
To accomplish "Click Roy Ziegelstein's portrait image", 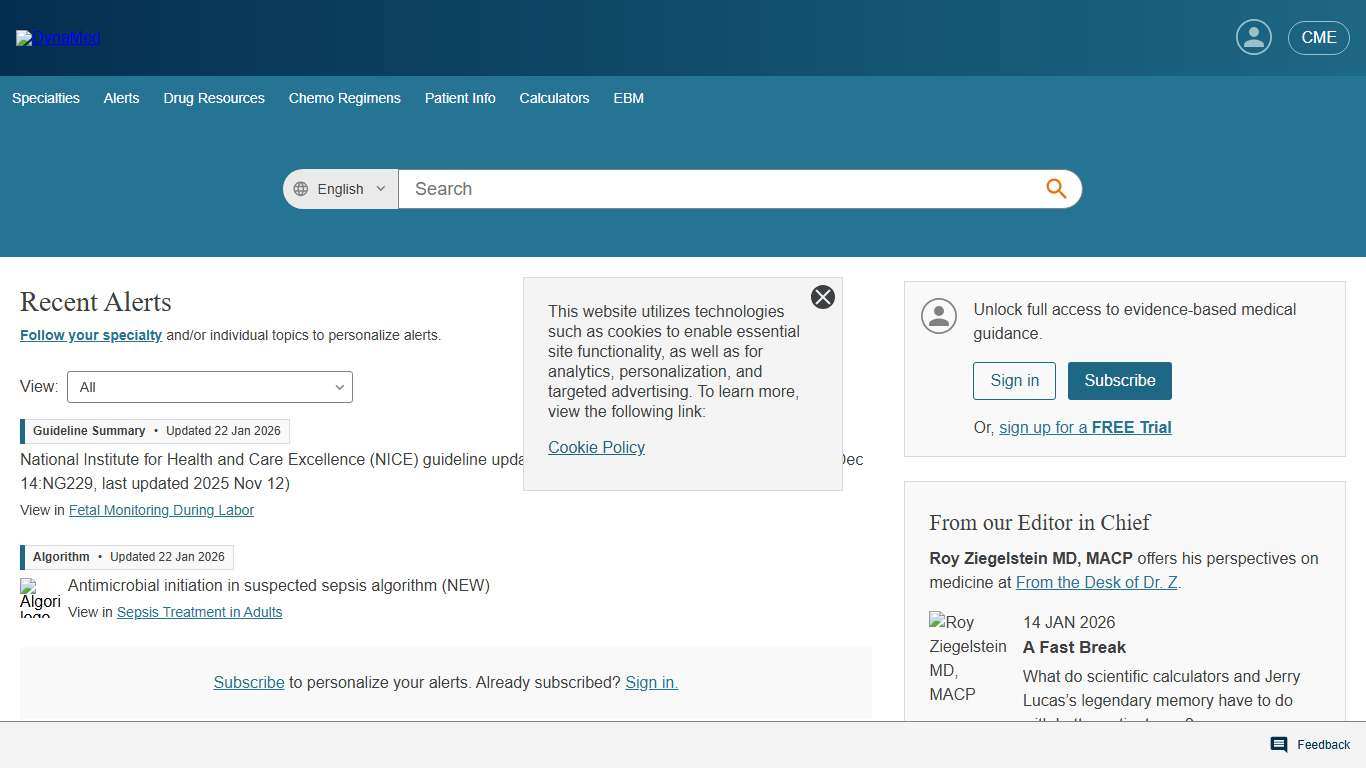I will [968, 658].
